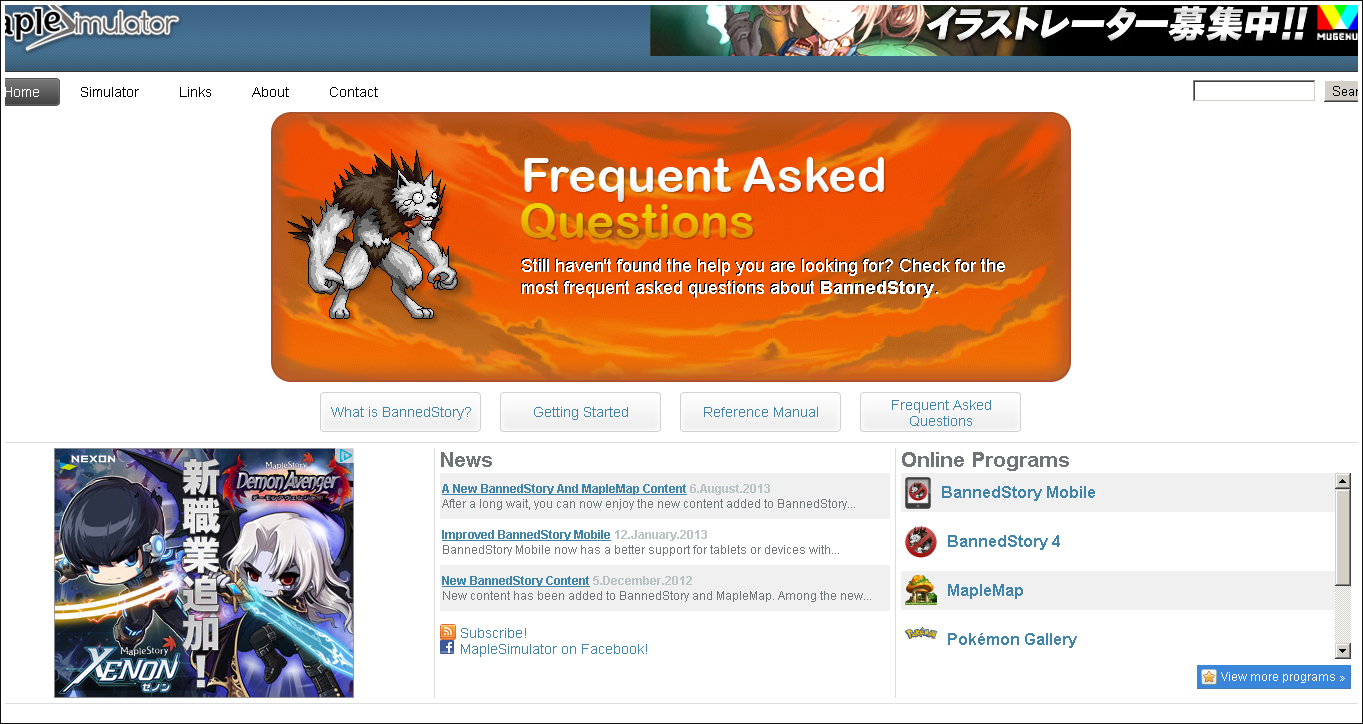Viewport: 1363px width, 724px height.
Task: Open the Simulator menu
Action: pos(109,92)
